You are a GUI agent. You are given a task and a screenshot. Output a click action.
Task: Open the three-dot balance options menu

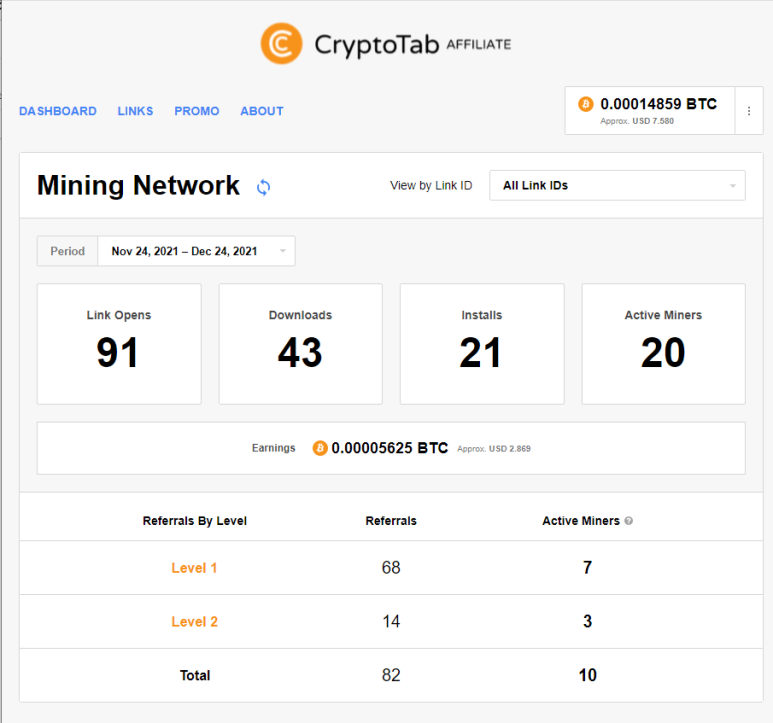tap(749, 111)
